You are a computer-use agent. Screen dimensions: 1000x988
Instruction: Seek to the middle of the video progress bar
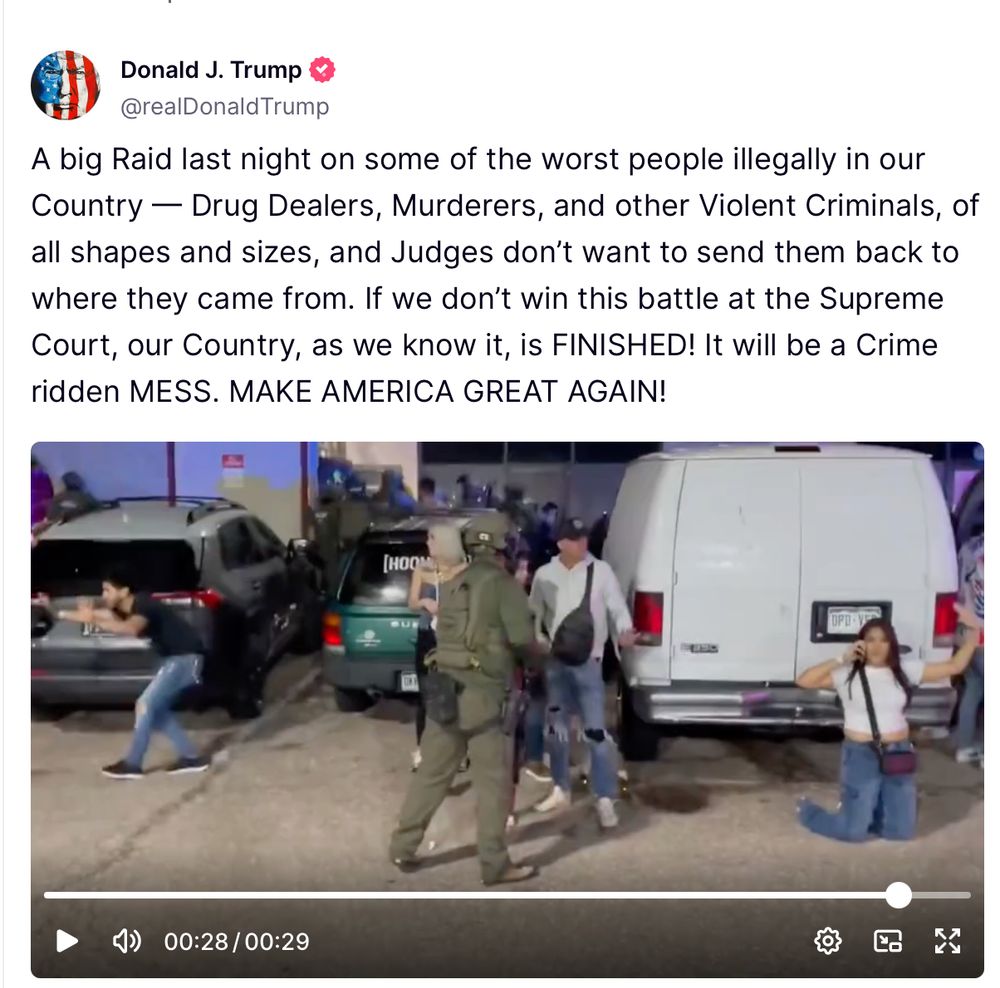[507, 896]
